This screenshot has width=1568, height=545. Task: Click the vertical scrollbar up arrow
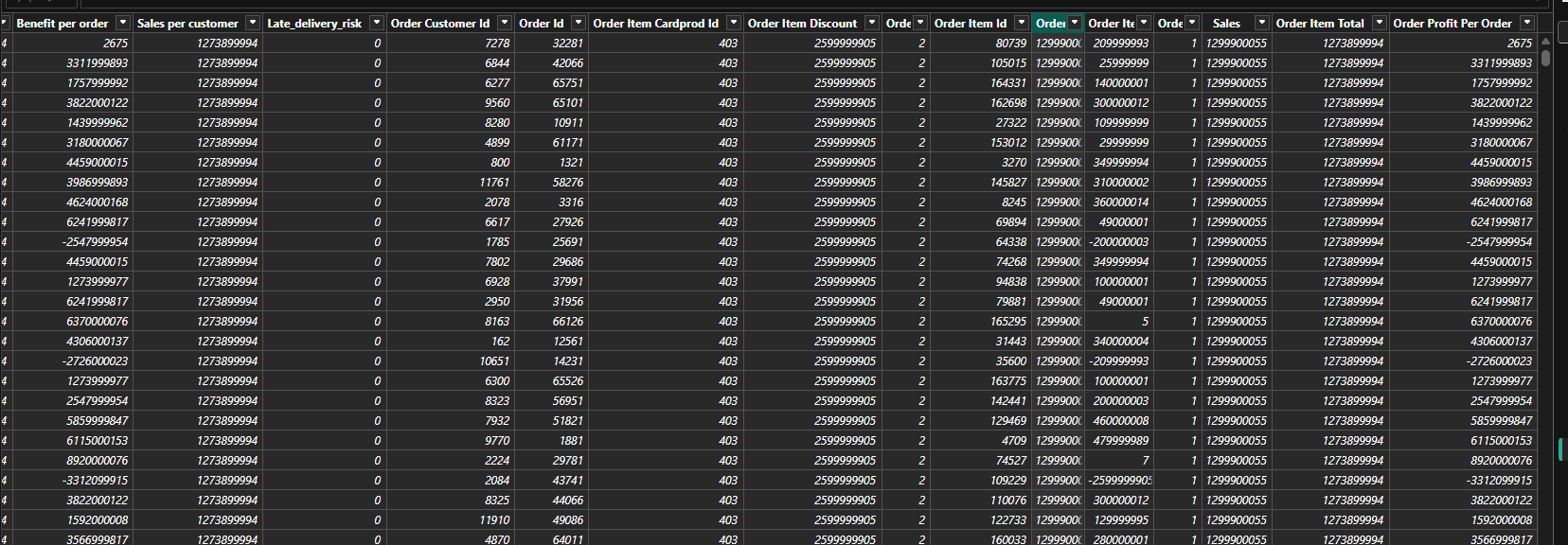click(1545, 42)
